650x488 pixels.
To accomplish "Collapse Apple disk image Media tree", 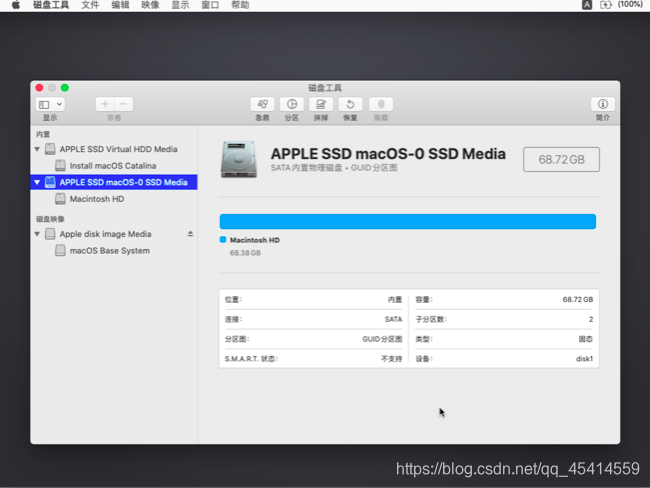I will tap(37, 234).
